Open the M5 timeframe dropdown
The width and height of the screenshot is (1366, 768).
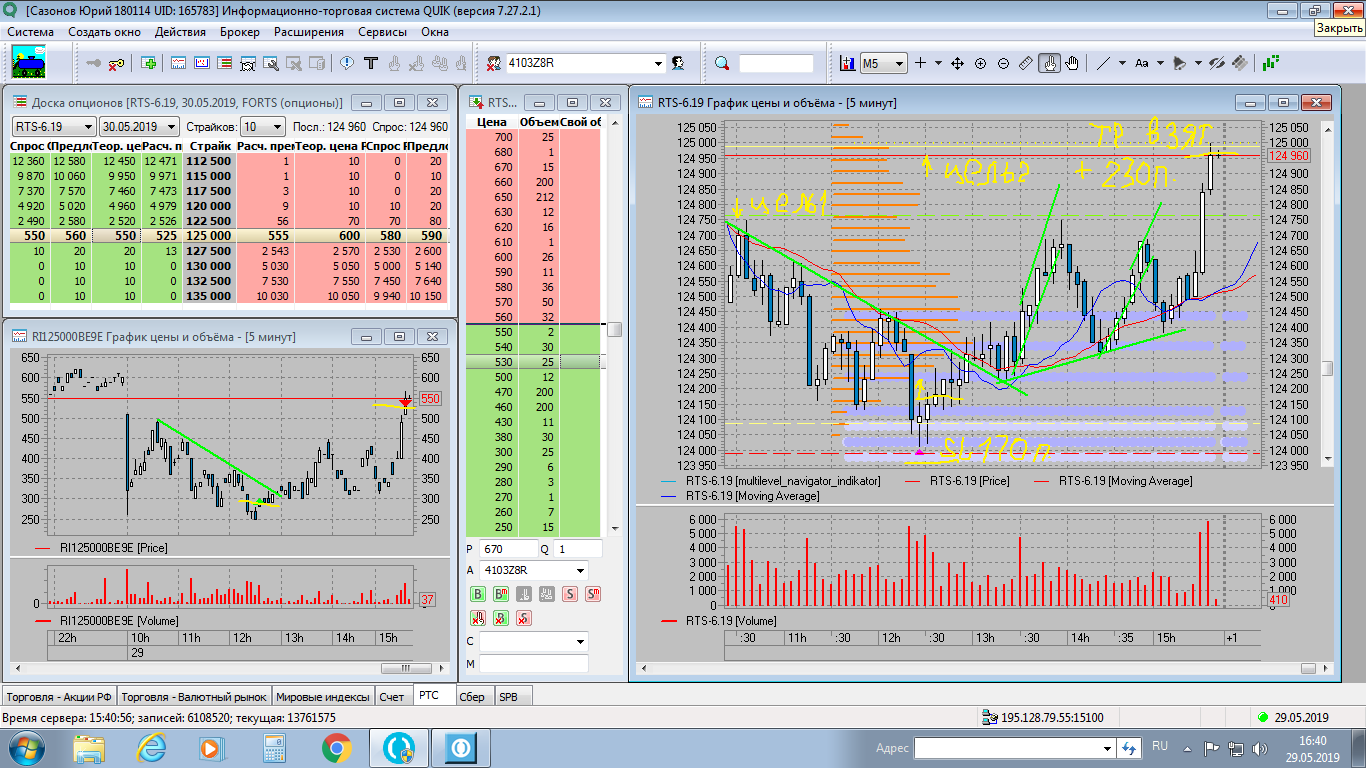[898, 63]
